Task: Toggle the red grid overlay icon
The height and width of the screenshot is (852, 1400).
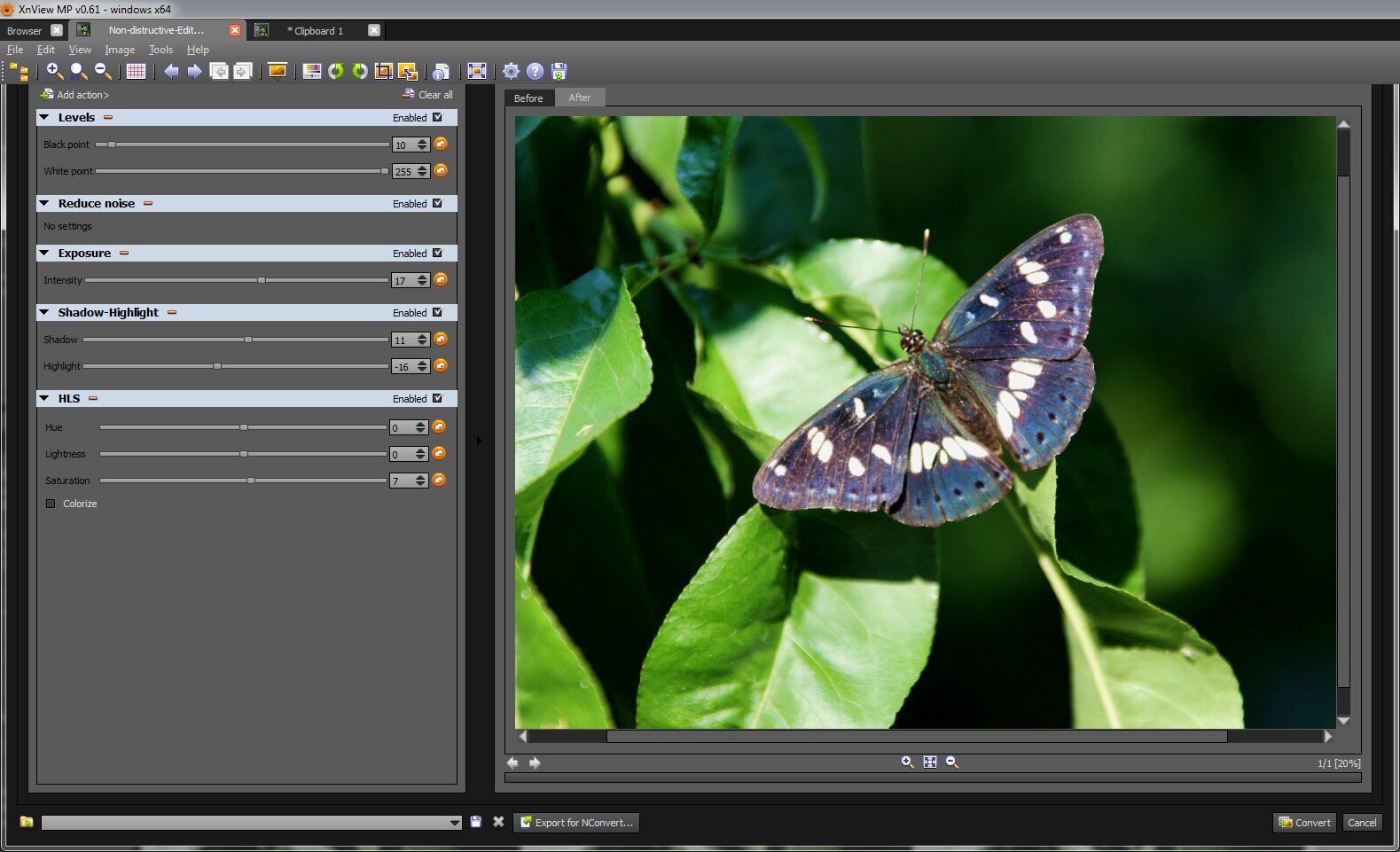Action: click(x=136, y=71)
